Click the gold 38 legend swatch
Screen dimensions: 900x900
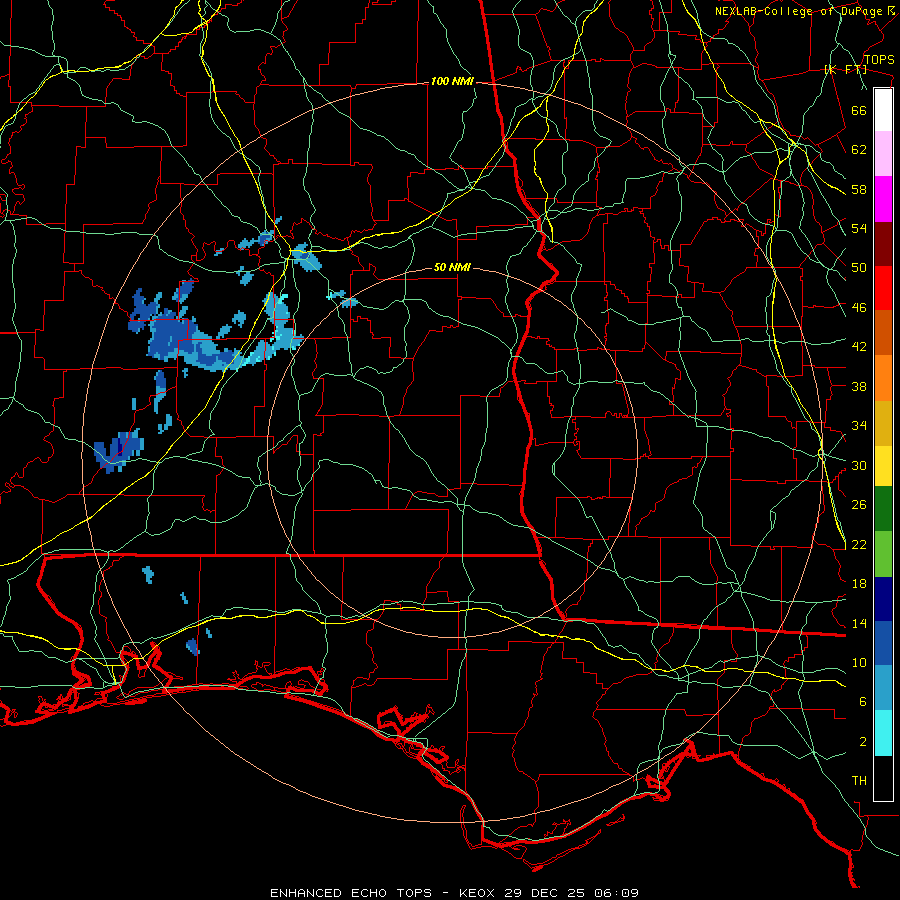tap(883, 423)
